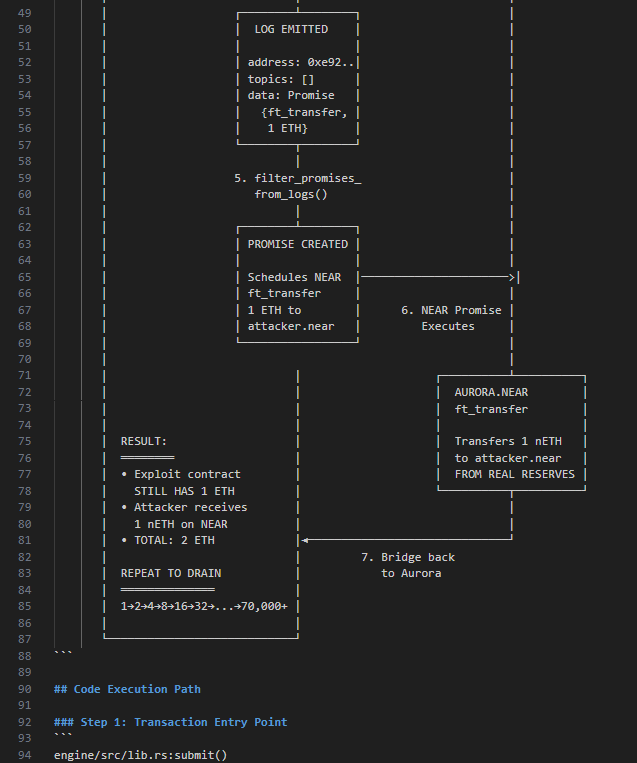Click line number 70 in the gutter
The height and width of the screenshot is (763, 637).
pos(24,359)
